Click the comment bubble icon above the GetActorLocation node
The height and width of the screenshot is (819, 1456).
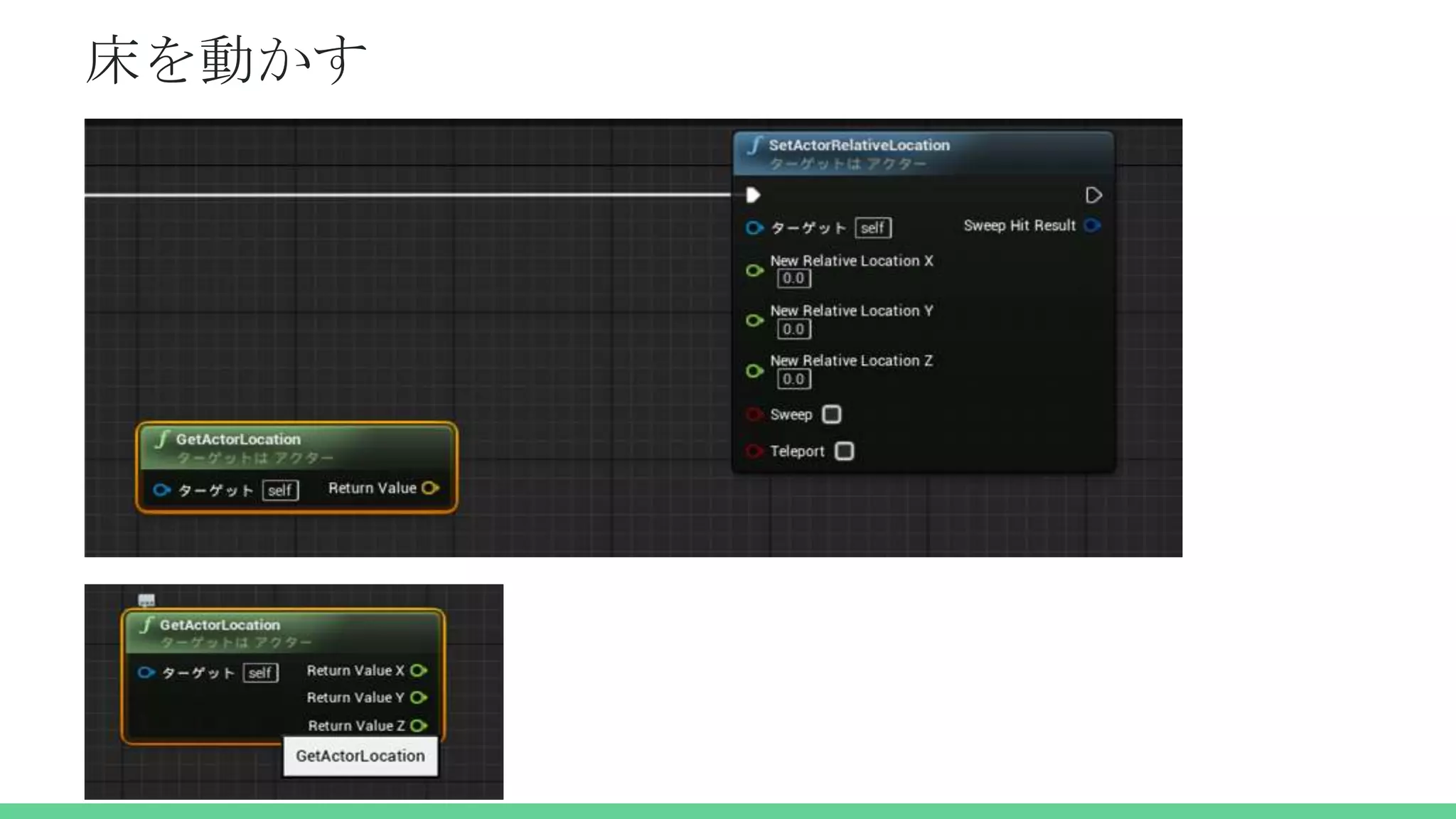coord(146,600)
